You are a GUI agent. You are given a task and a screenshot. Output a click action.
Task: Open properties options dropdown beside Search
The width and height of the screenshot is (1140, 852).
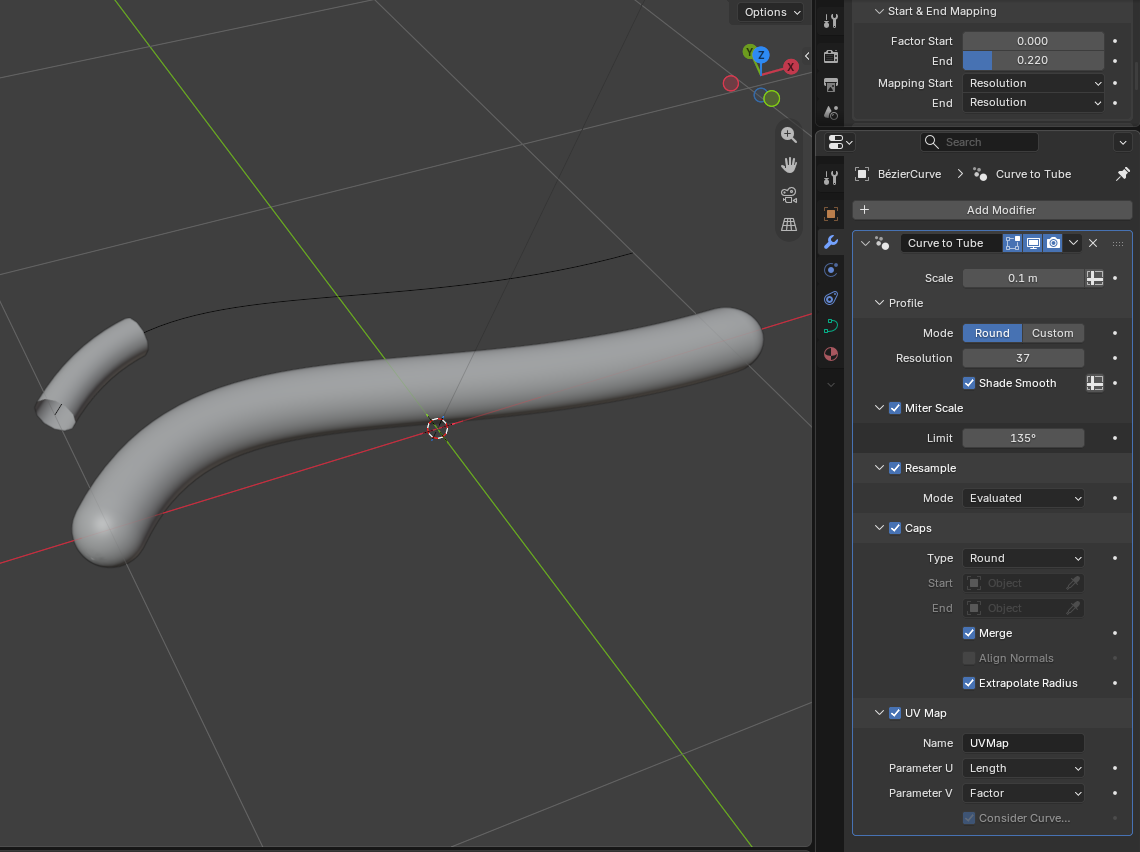pyautogui.click(x=1123, y=142)
